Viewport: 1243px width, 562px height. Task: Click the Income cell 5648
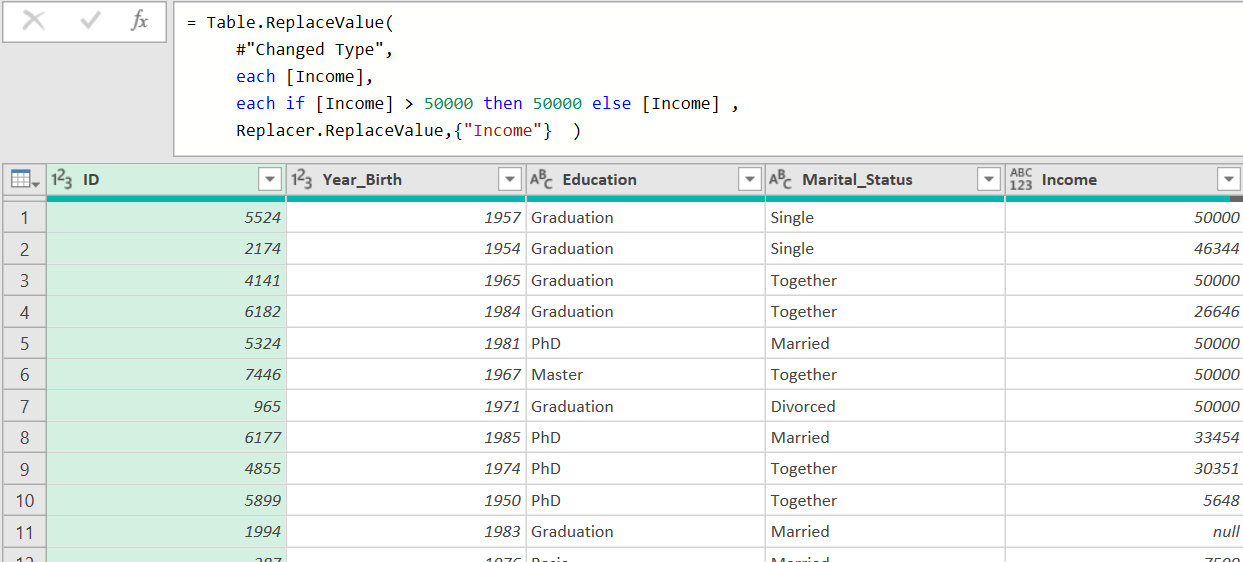[x=1124, y=500]
